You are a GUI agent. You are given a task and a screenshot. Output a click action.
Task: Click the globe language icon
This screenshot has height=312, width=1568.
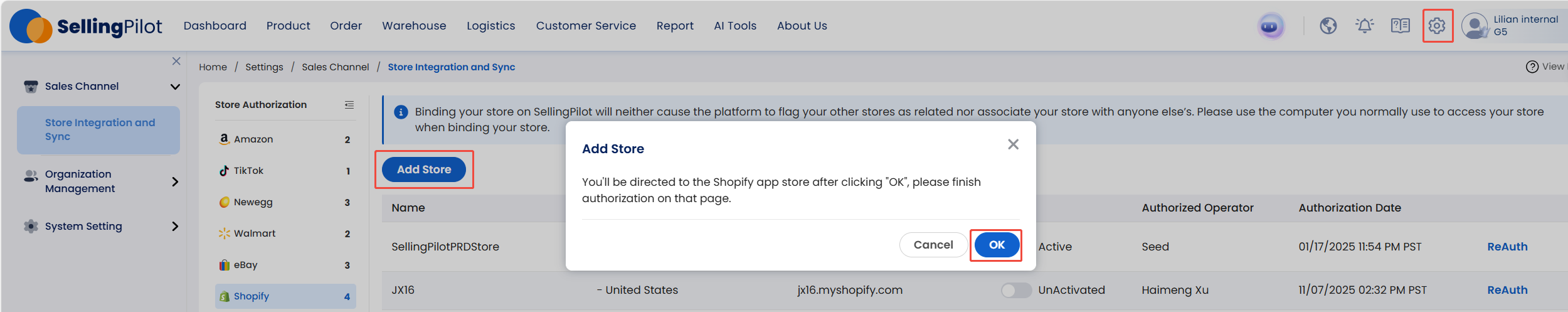(x=1328, y=26)
